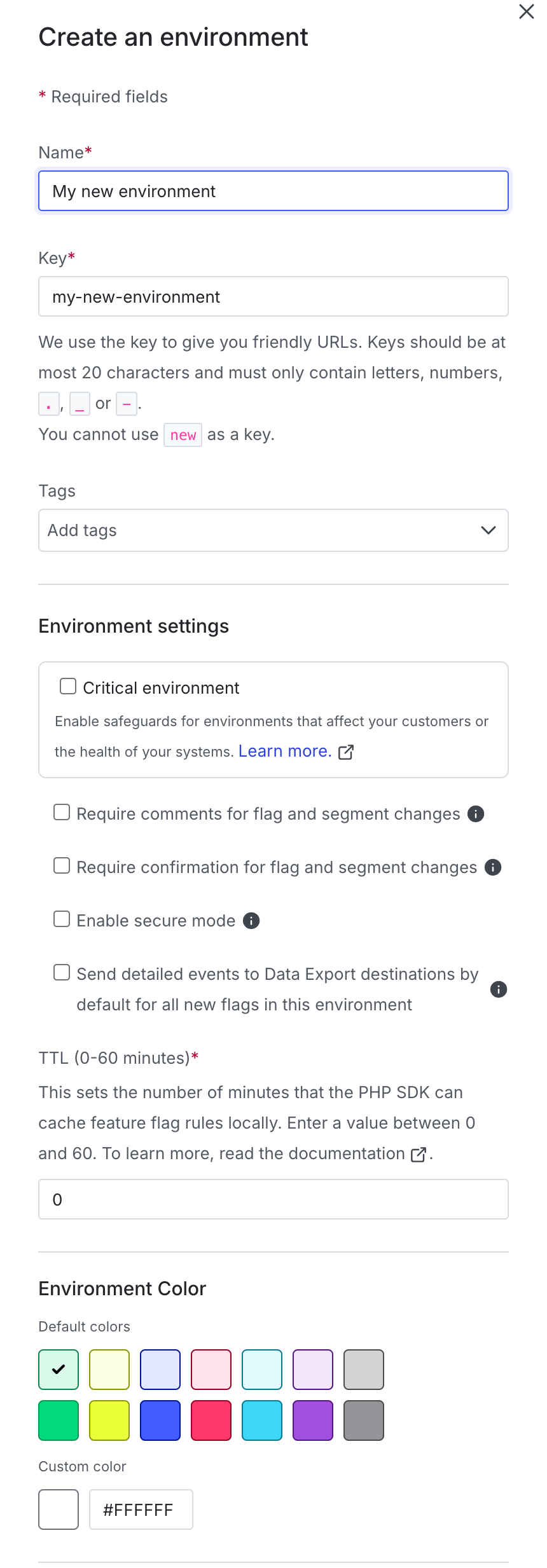
Task: Click info icon beside Require comments option
Action: click(476, 814)
